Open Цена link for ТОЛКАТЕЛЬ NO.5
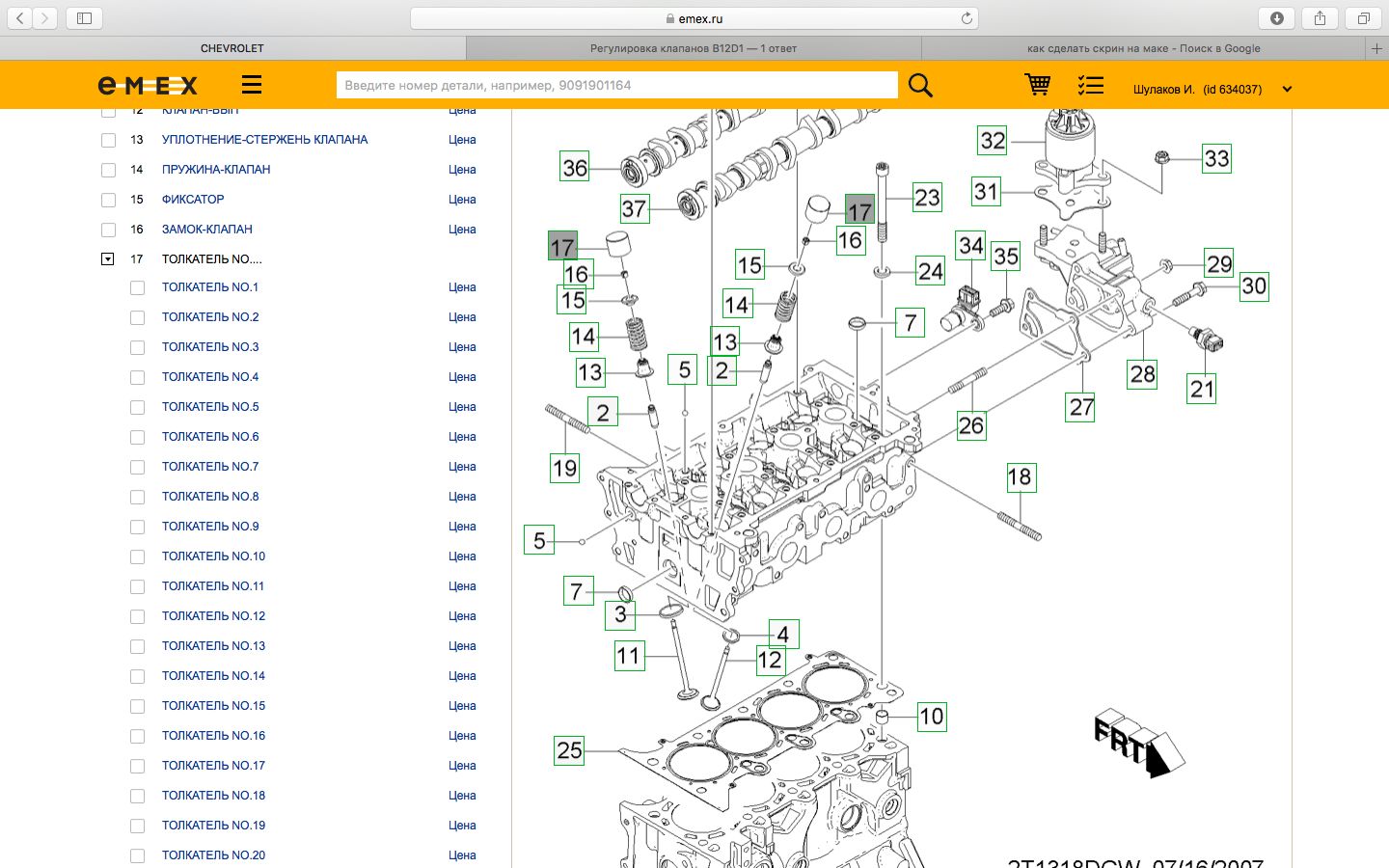 [462, 407]
